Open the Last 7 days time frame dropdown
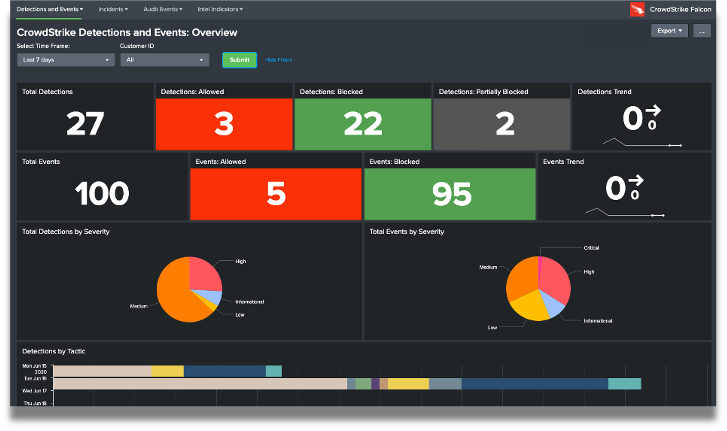This screenshot has height=431, width=727. click(66, 60)
